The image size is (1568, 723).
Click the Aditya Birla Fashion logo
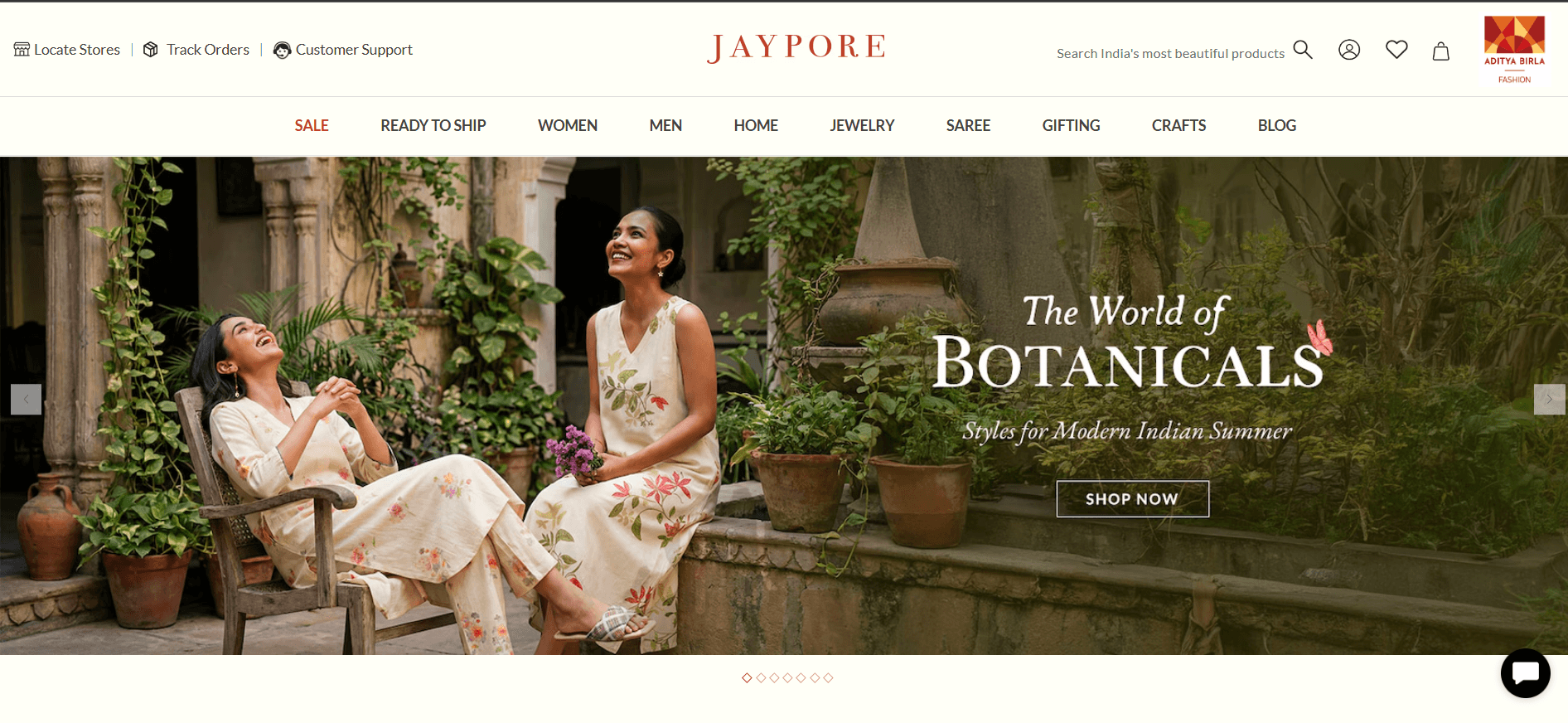coord(1514,50)
